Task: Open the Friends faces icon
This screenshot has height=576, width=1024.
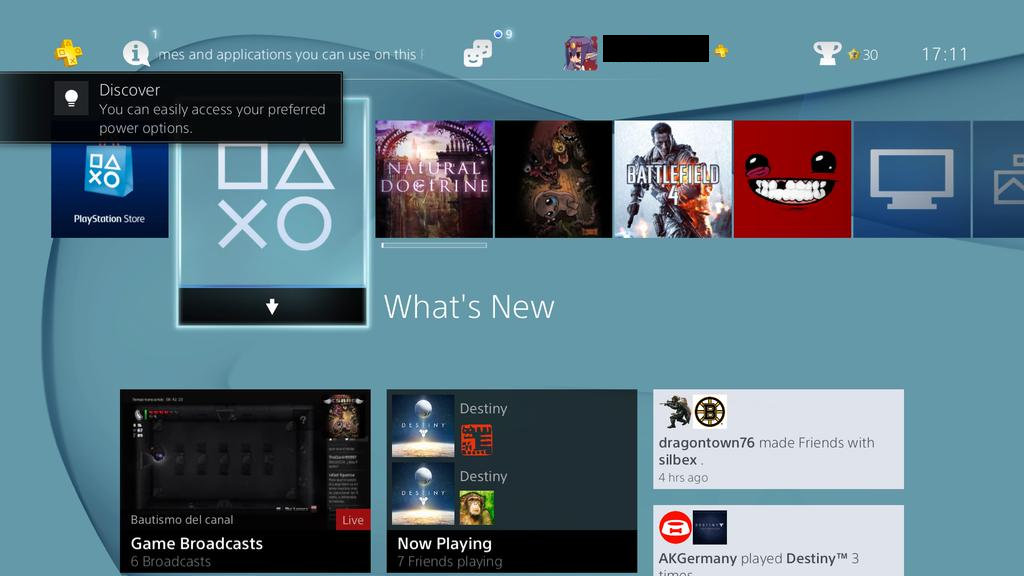Action: [x=477, y=54]
